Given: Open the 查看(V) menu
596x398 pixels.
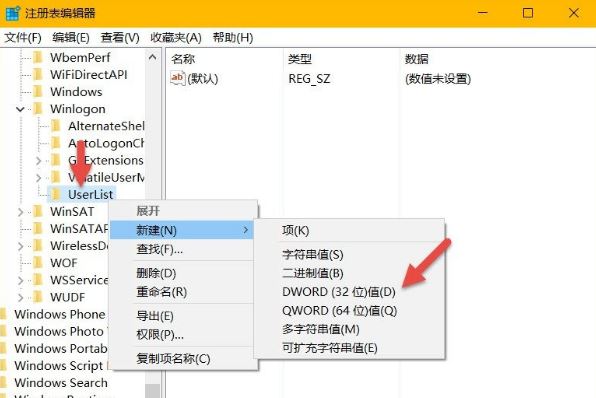Looking at the screenshot, I should pos(120,38).
